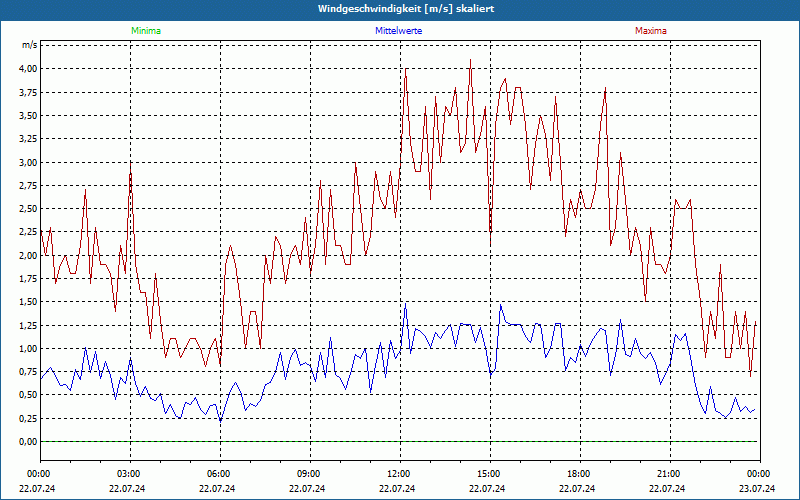Click the 15:00 time axis label
Viewport: 800px width, 500px height.
click(490, 474)
